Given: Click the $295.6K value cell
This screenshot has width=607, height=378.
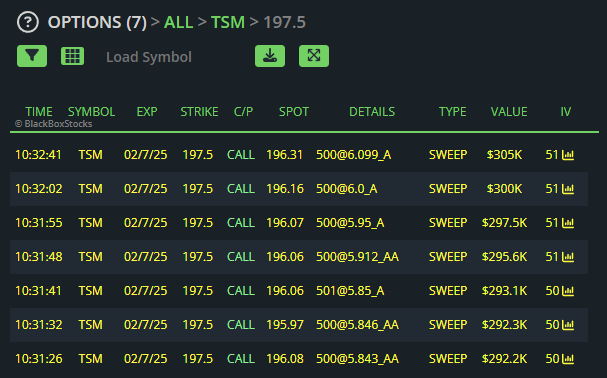Looking at the screenshot, I should [x=504, y=257].
